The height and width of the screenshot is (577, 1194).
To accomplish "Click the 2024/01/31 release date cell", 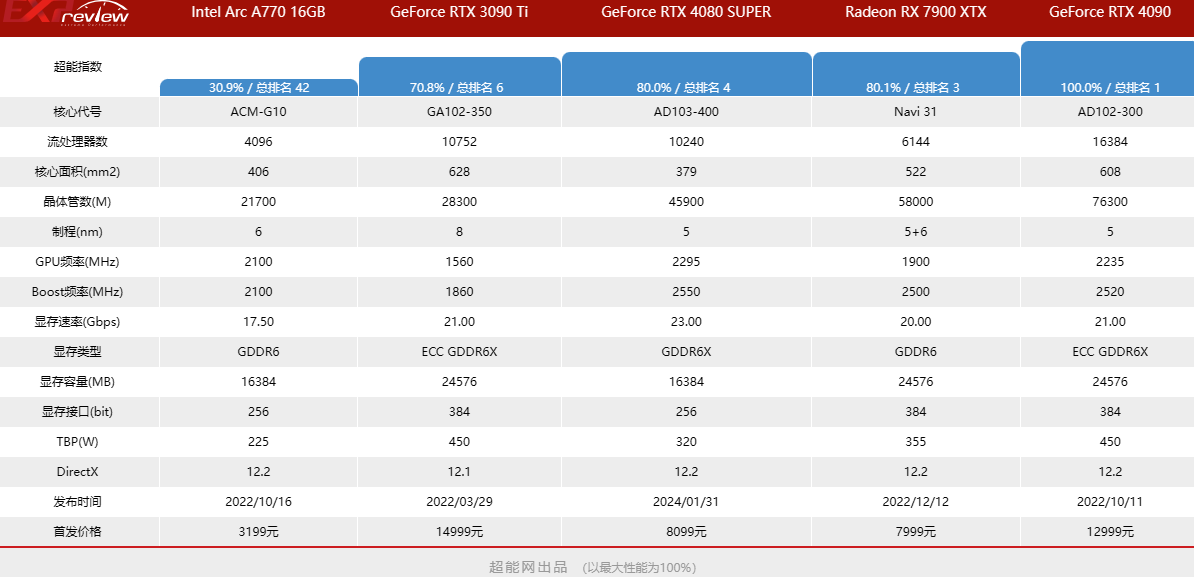I will [x=684, y=502].
